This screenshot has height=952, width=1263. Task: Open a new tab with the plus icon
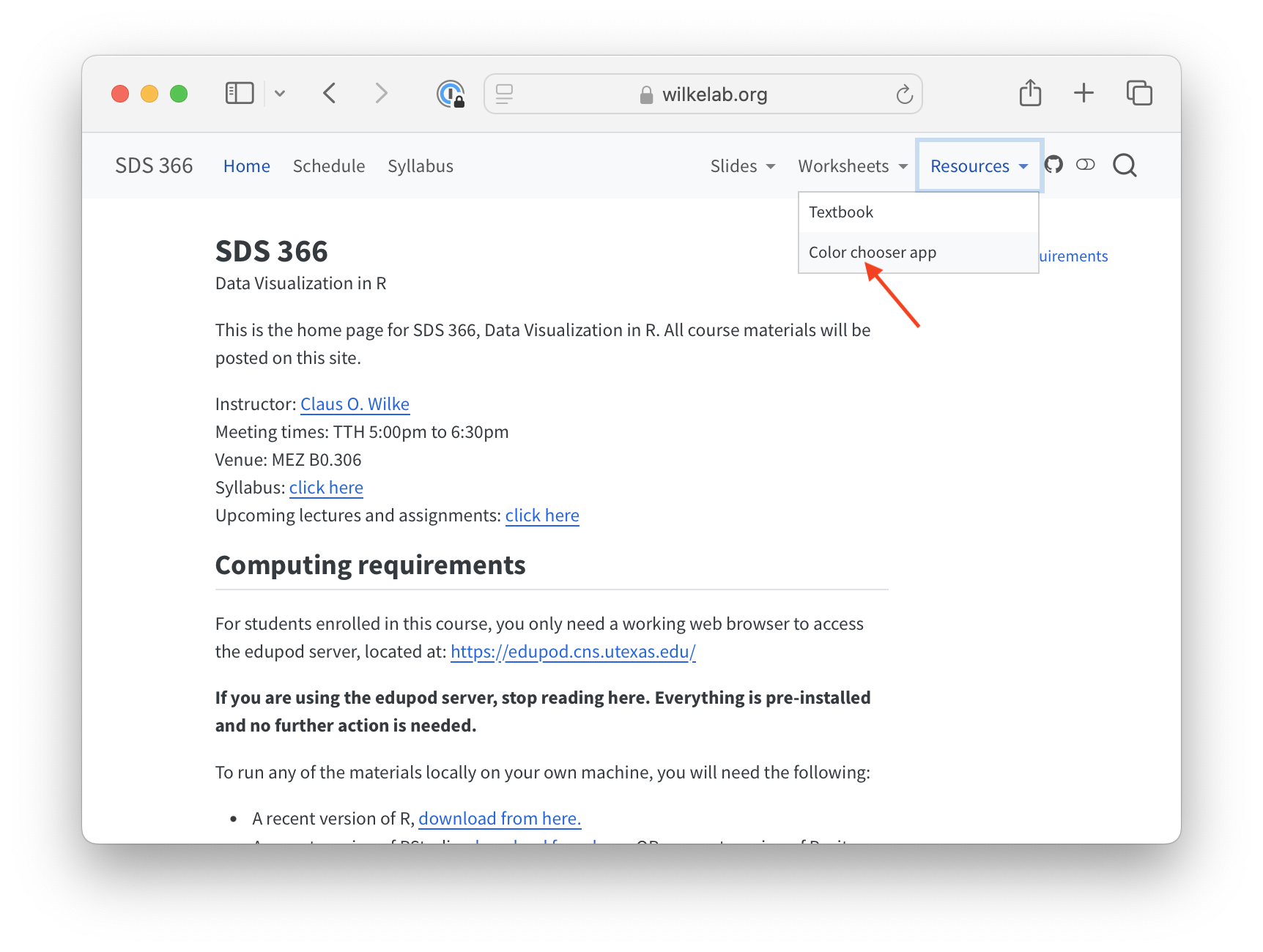(x=1084, y=93)
